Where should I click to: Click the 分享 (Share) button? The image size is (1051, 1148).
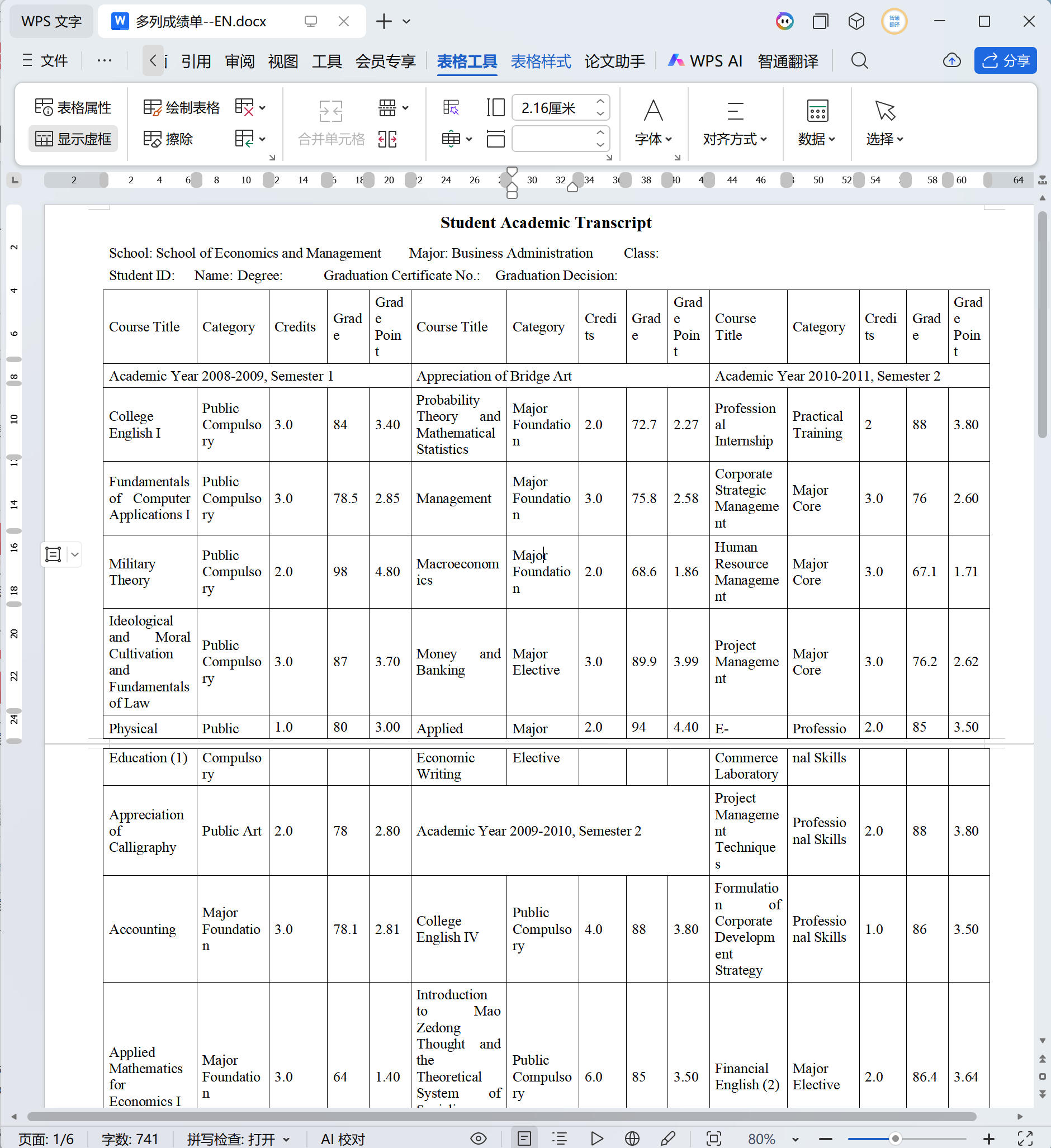[x=1005, y=61]
